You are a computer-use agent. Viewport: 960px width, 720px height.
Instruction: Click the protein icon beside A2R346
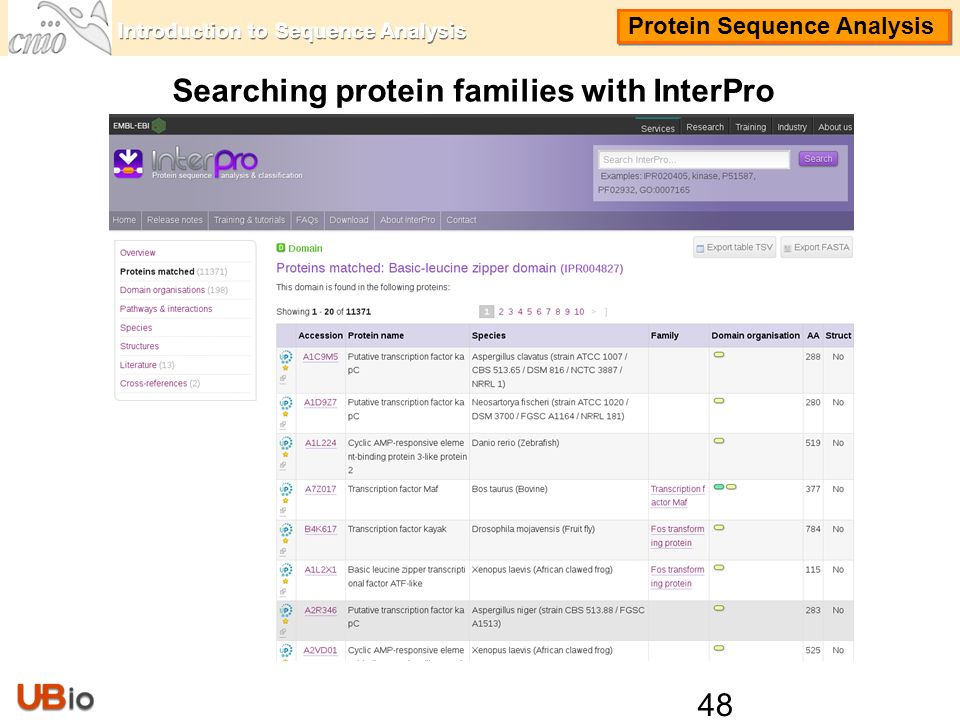coord(285,610)
